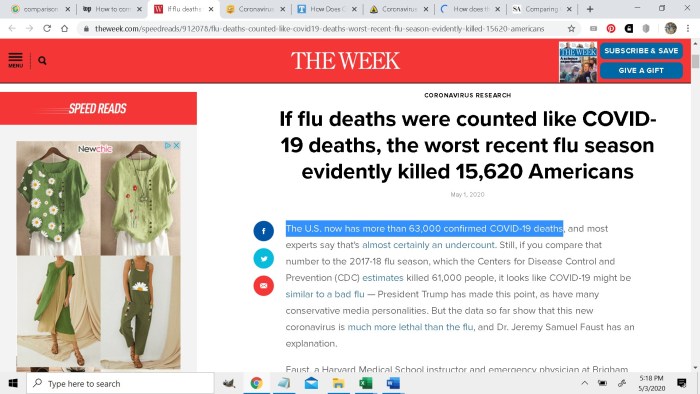Close the Newchic ad with X
The height and width of the screenshot is (394, 700).
pyautogui.click(x=176, y=145)
